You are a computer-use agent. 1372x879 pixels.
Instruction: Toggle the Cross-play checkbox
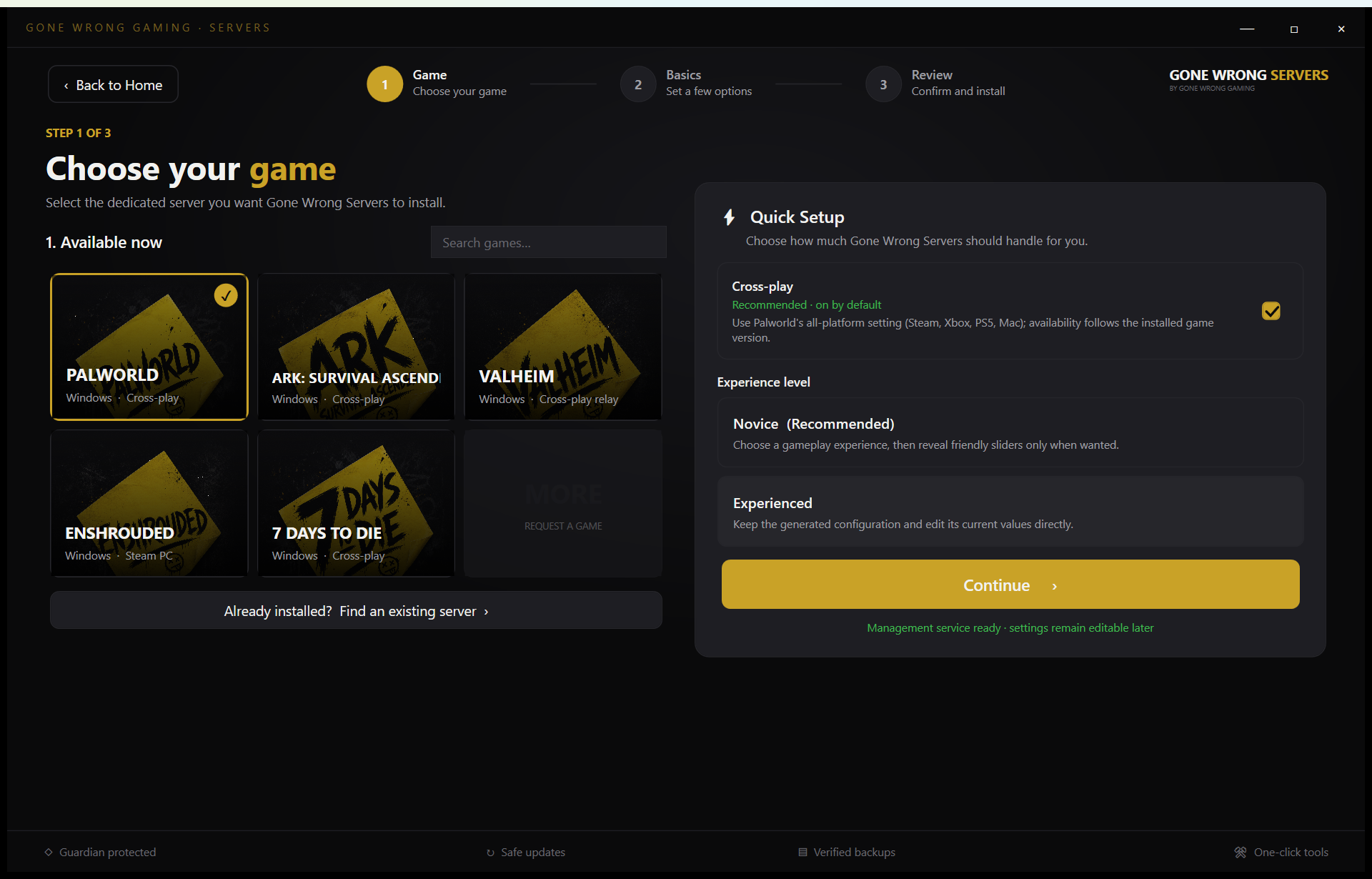(1271, 311)
